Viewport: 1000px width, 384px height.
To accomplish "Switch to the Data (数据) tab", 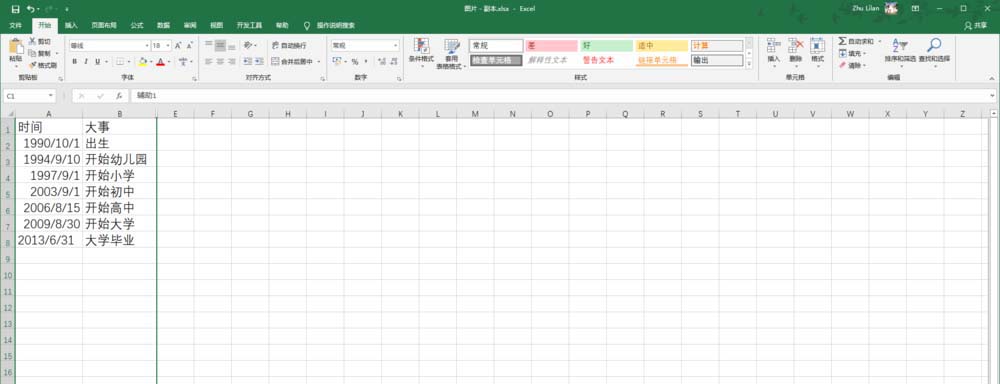I will coord(163,26).
